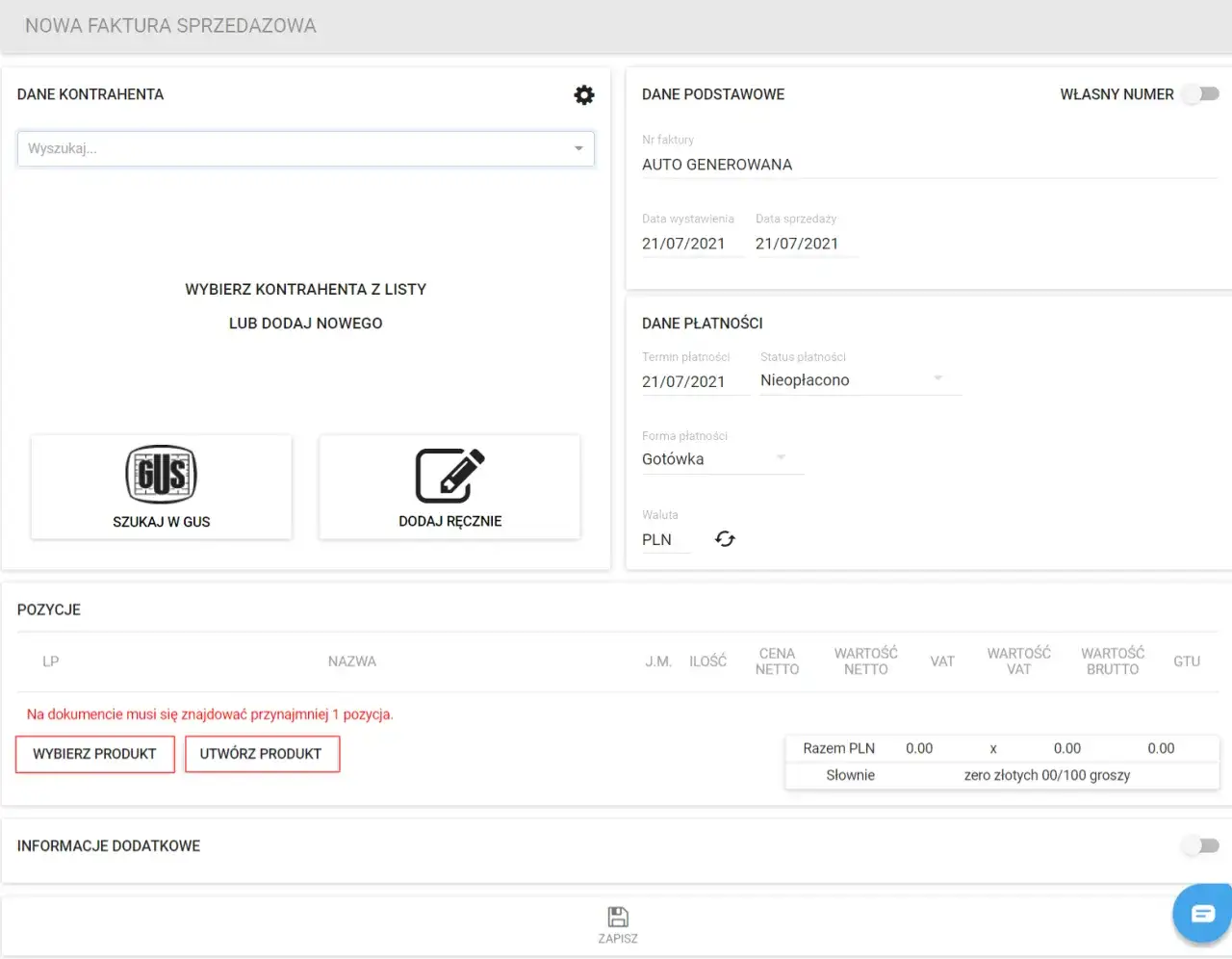Screen dimensions: 1232x959
Task: Select the Data sprzedaży date field
Action: pyautogui.click(x=806, y=244)
